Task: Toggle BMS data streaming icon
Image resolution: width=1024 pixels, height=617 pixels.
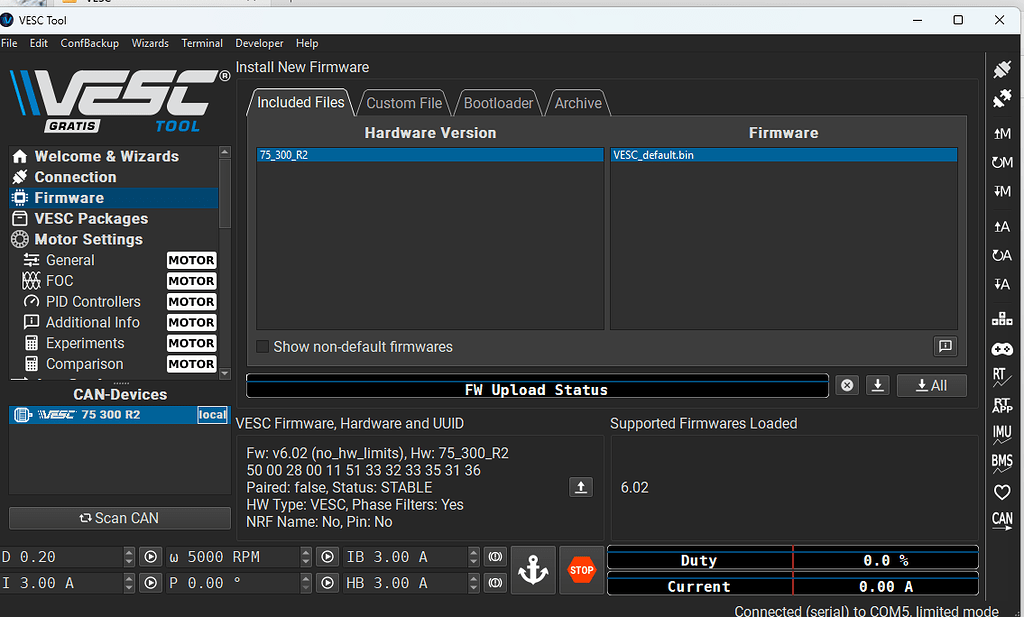Action: (1002, 463)
